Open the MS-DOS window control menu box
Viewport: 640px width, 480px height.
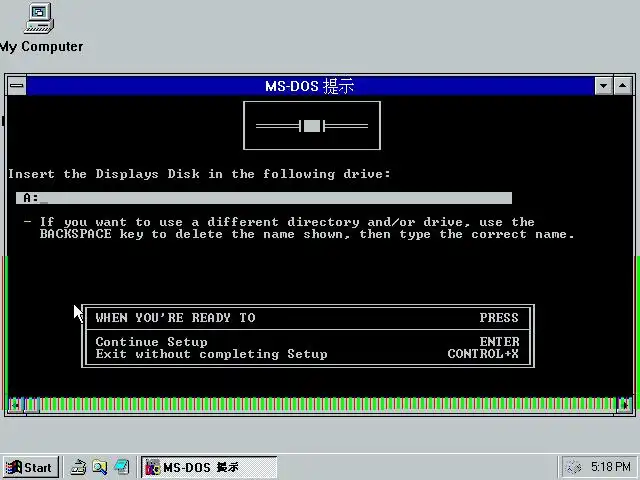[x=17, y=86]
